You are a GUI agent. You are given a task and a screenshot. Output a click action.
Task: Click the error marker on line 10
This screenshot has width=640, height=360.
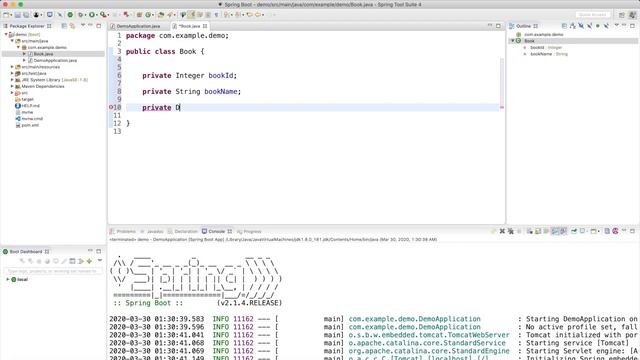click(111, 107)
